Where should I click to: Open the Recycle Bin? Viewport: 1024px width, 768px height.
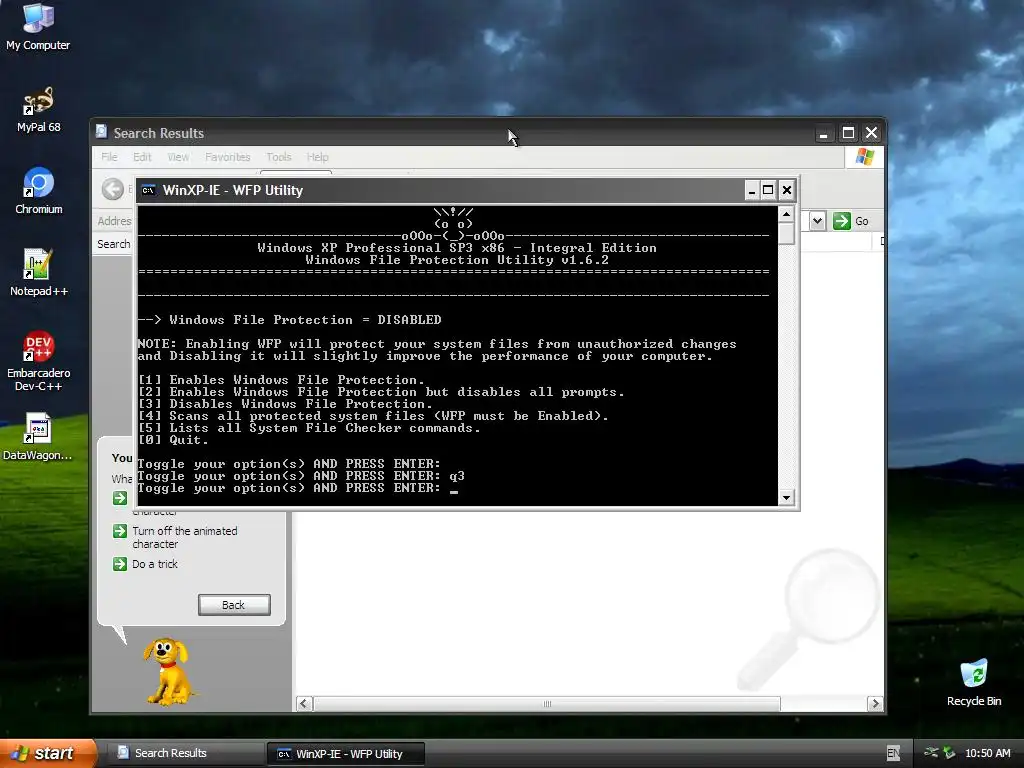coord(974,682)
